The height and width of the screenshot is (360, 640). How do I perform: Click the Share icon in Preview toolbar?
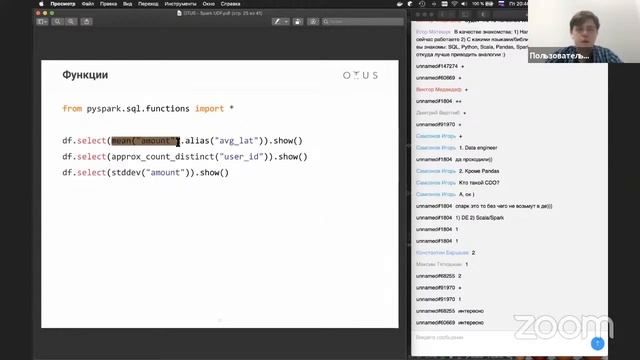tap(87, 22)
